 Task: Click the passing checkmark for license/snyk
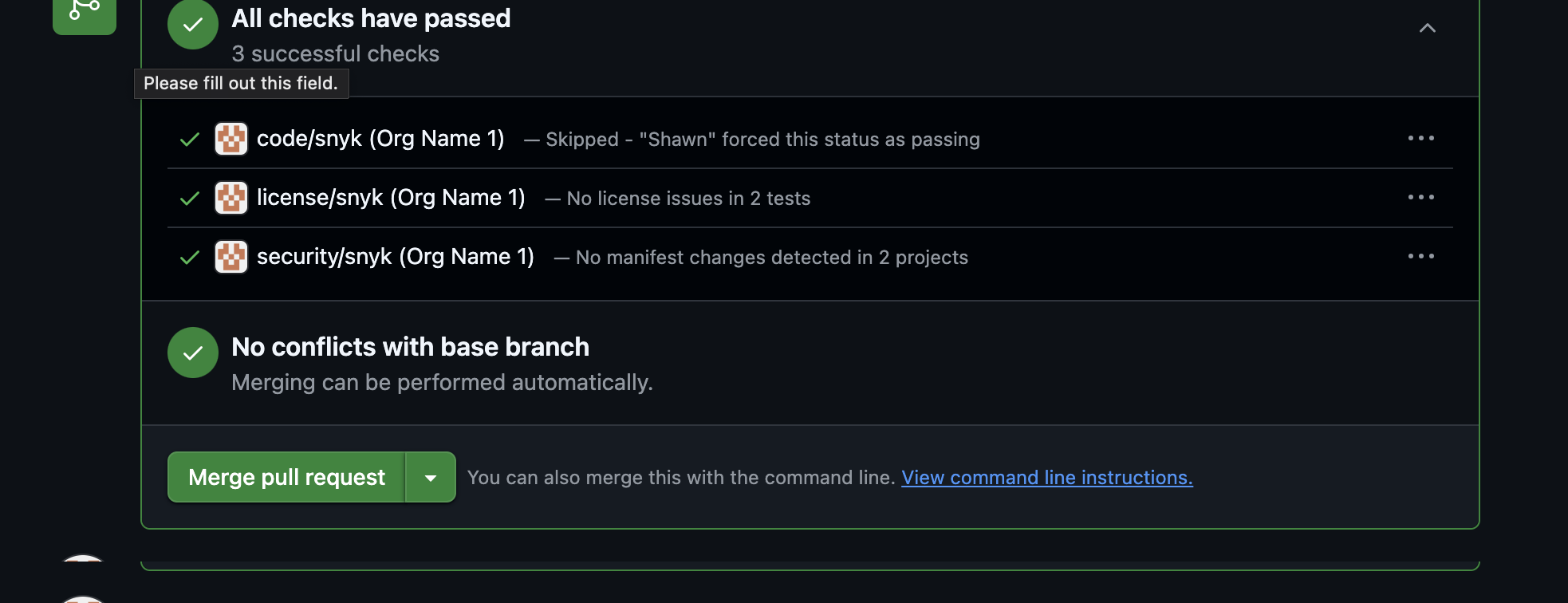pos(190,199)
